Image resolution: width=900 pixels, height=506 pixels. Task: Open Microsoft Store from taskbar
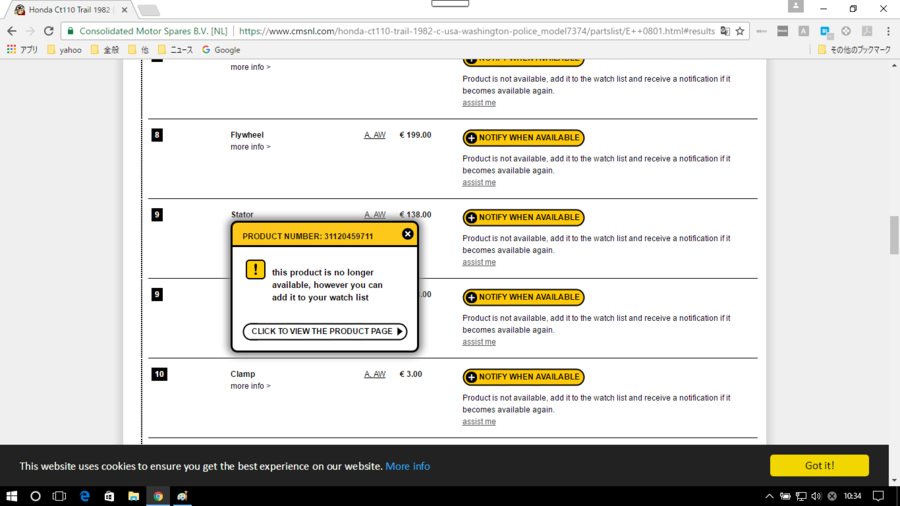(x=109, y=496)
